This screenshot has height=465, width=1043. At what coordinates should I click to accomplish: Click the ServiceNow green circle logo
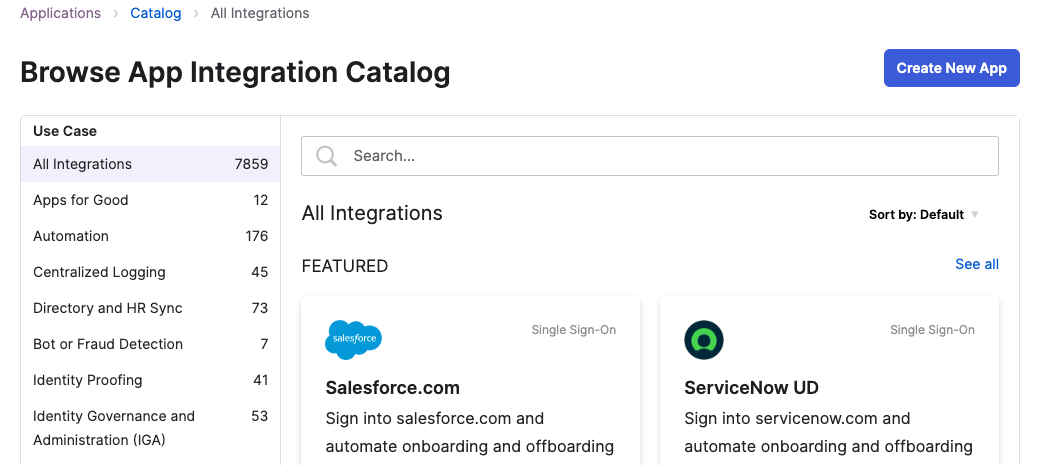point(704,340)
